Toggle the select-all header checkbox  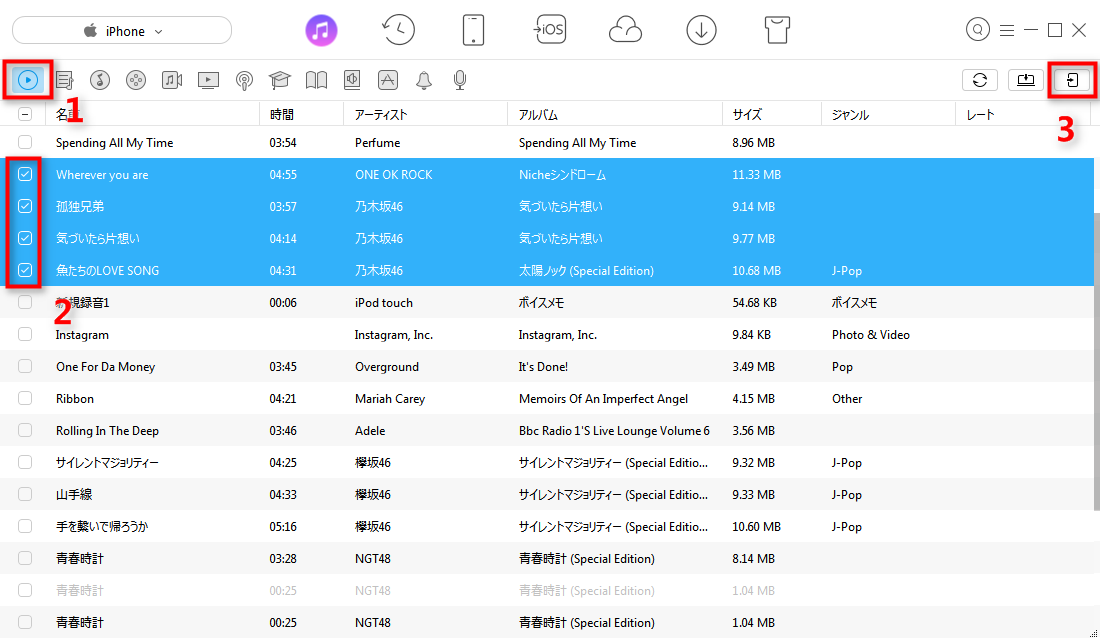[x=25, y=114]
